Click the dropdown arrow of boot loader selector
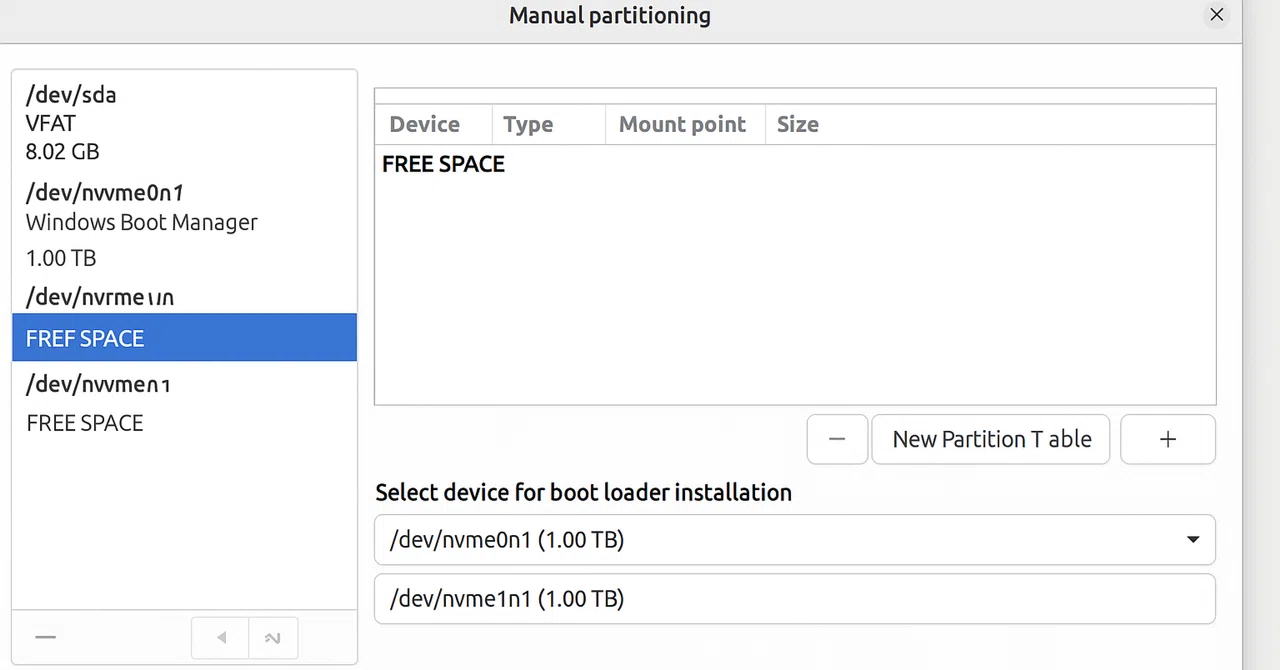Image resolution: width=1280 pixels, height=670 pixels. [1192, 540]
